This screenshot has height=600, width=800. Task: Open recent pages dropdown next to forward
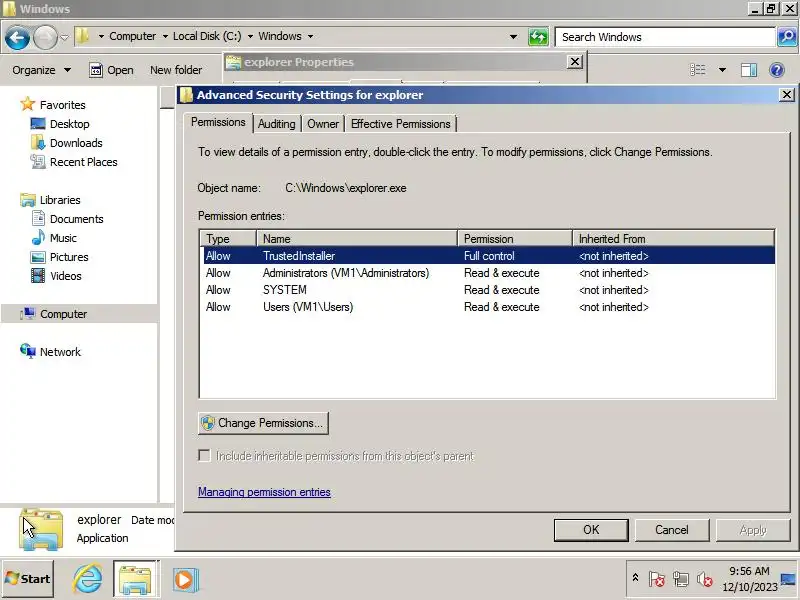point(64,37)
